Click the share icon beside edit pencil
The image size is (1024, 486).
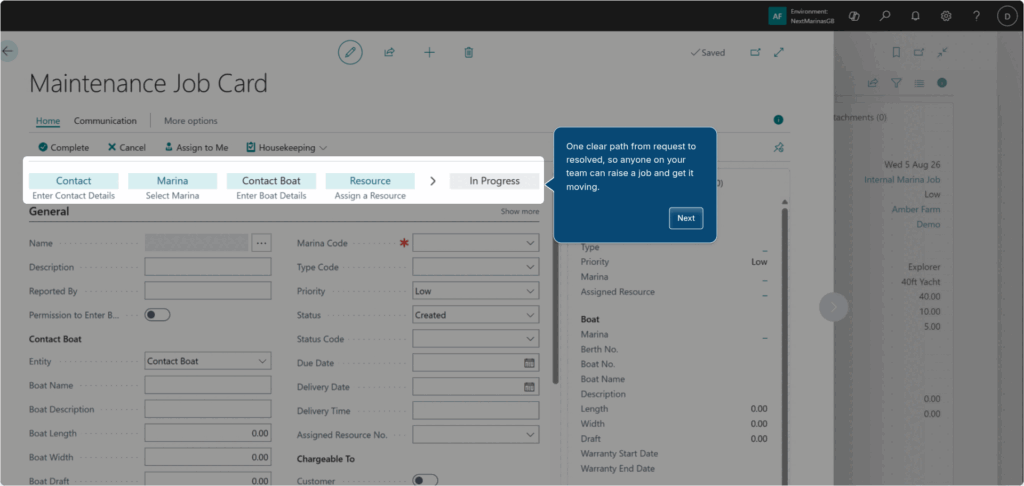[389, 52]
